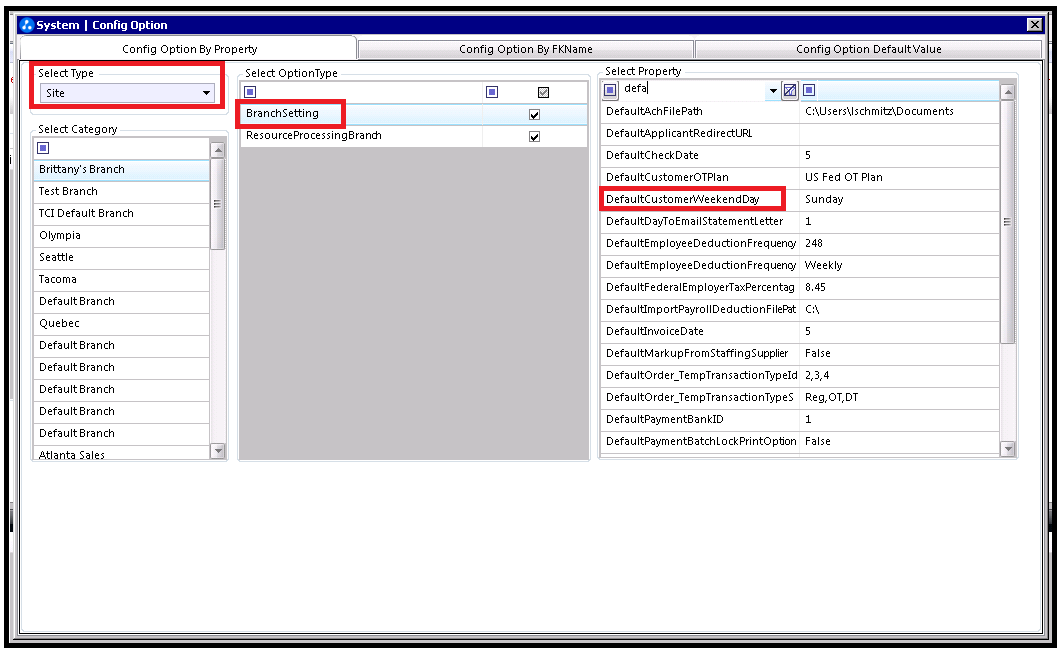Click the filter icon in Select Category list
1060x653 pixels.
point(43,148)
